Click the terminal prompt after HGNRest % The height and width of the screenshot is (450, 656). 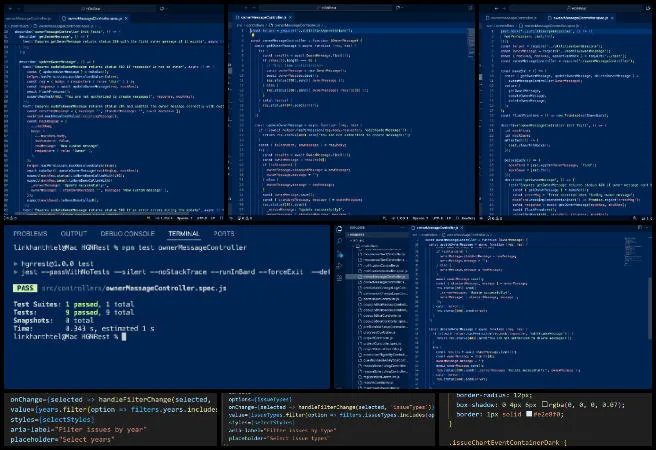[x=122, y=337]
